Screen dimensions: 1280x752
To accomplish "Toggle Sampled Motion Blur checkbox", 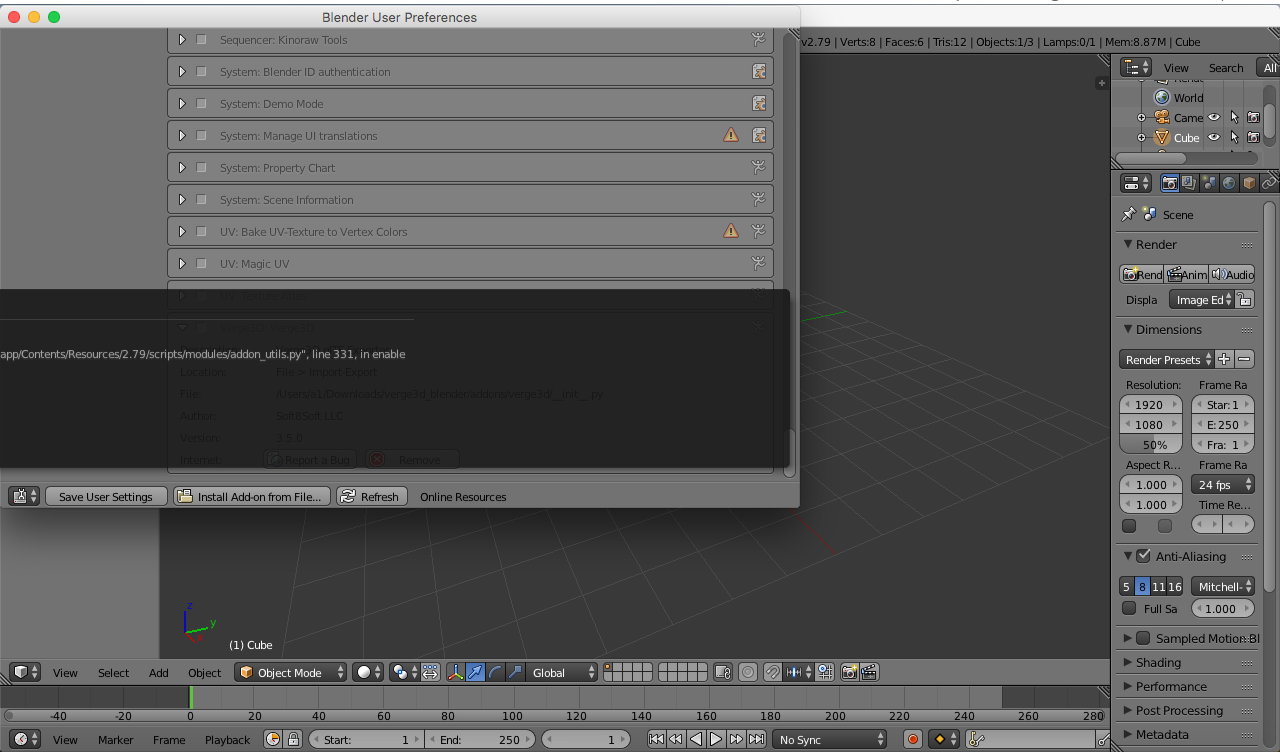I will [x=1143, y=638].
